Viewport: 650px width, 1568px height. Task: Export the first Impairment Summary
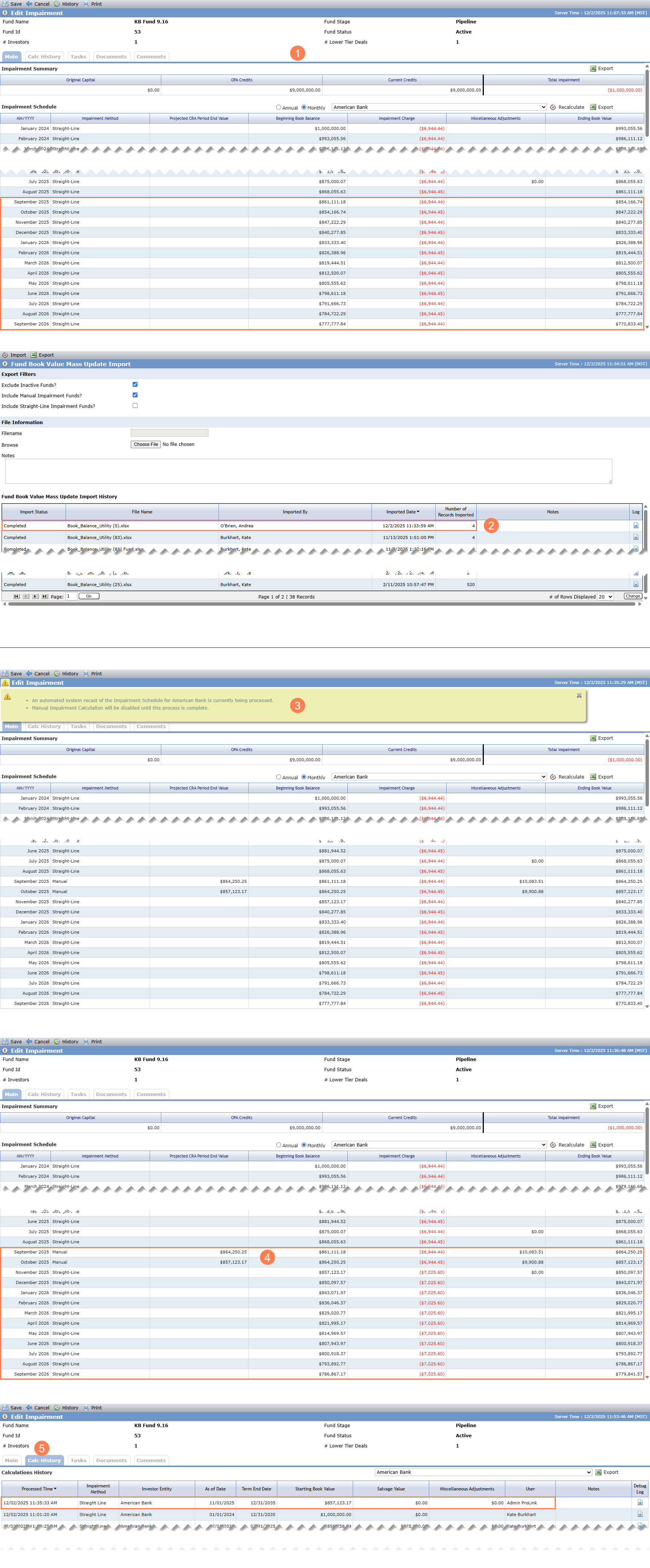601,69
